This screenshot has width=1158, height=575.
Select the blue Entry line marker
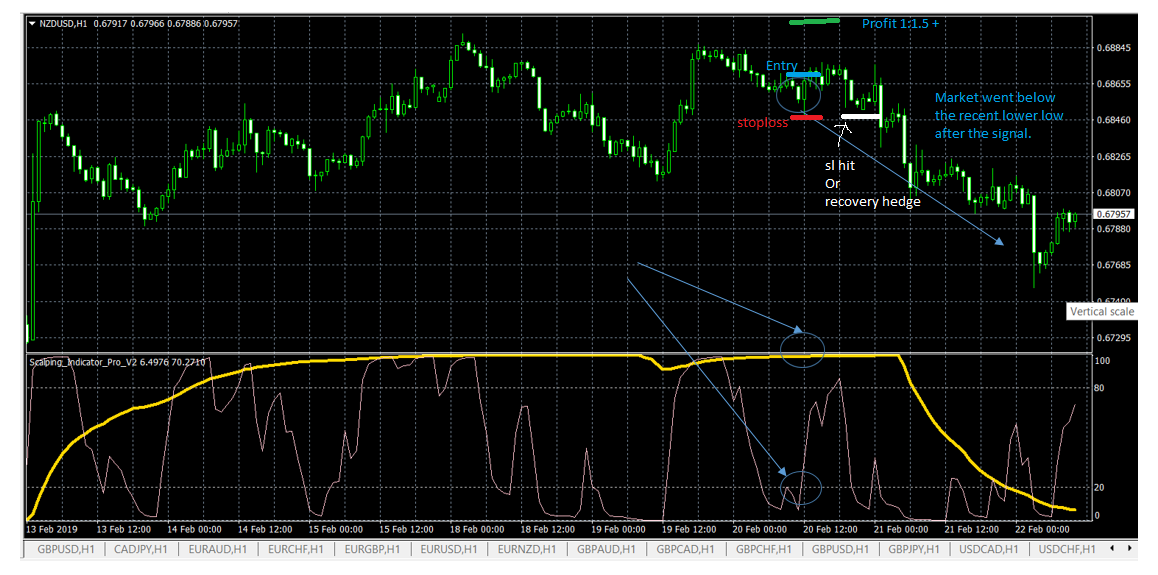(x=804, y=75)
